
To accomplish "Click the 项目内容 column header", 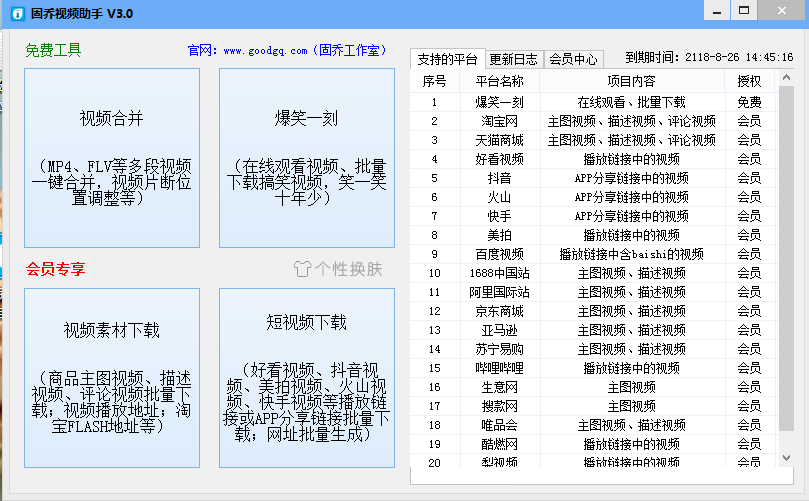I will 632,81.
